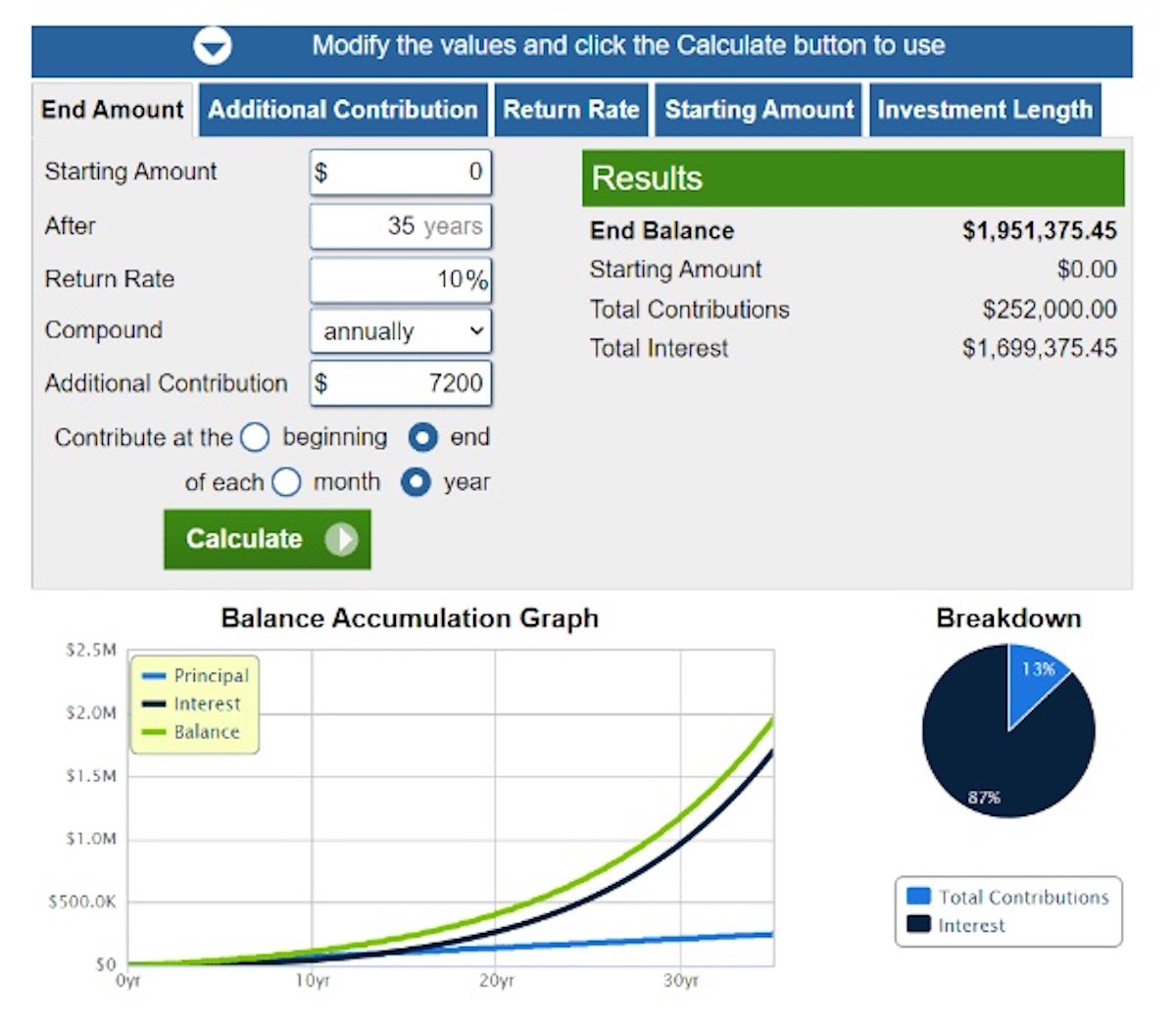1176x1026 pixels.
Task: Choose the year contribution frequency
Action: [x=416, y=482]
